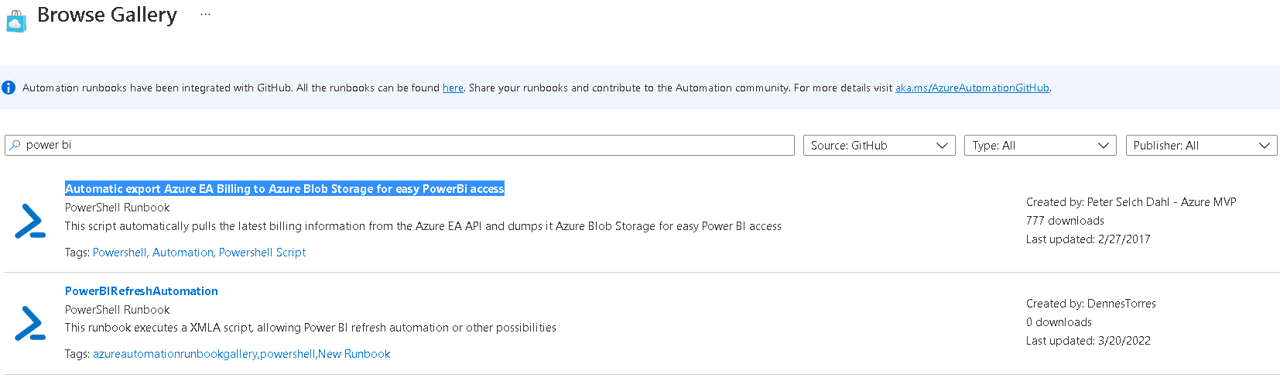The image size is (1280, 378).
Task: Select the Powershell Script tag link
Action: (262, 253)
